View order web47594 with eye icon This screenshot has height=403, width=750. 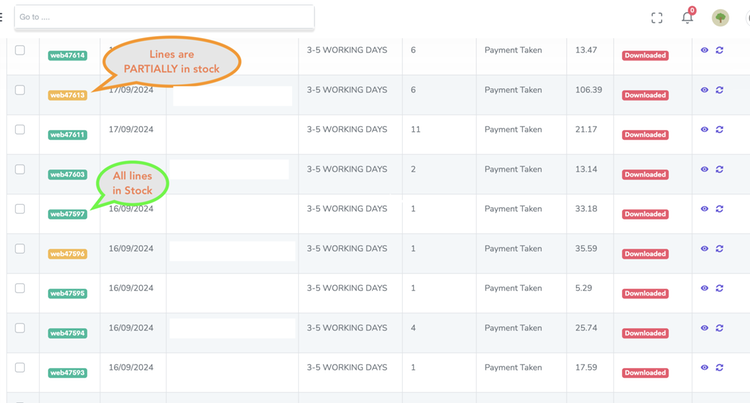click(705, 328)
